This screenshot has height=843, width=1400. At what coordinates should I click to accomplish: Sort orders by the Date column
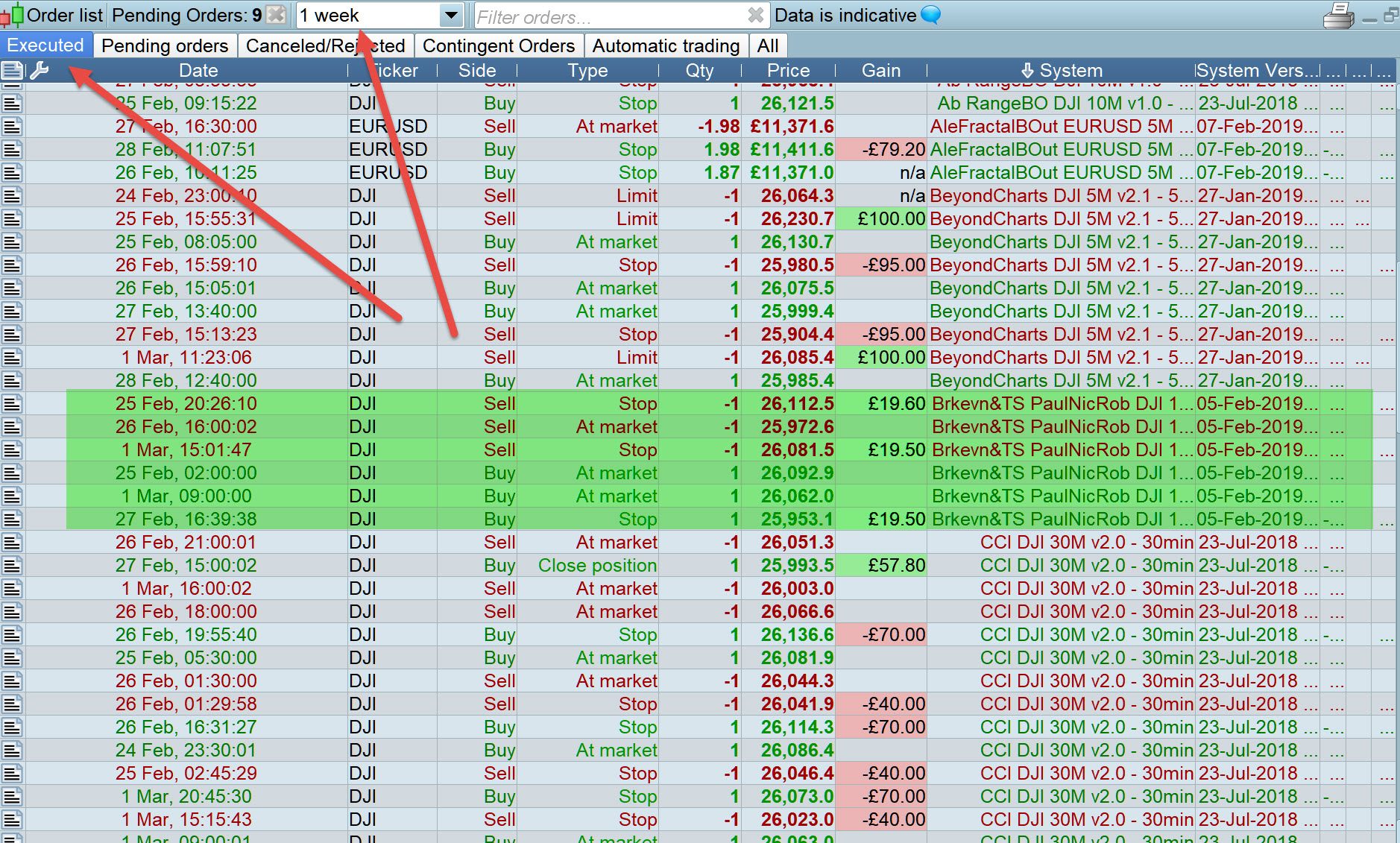[198, 70]
